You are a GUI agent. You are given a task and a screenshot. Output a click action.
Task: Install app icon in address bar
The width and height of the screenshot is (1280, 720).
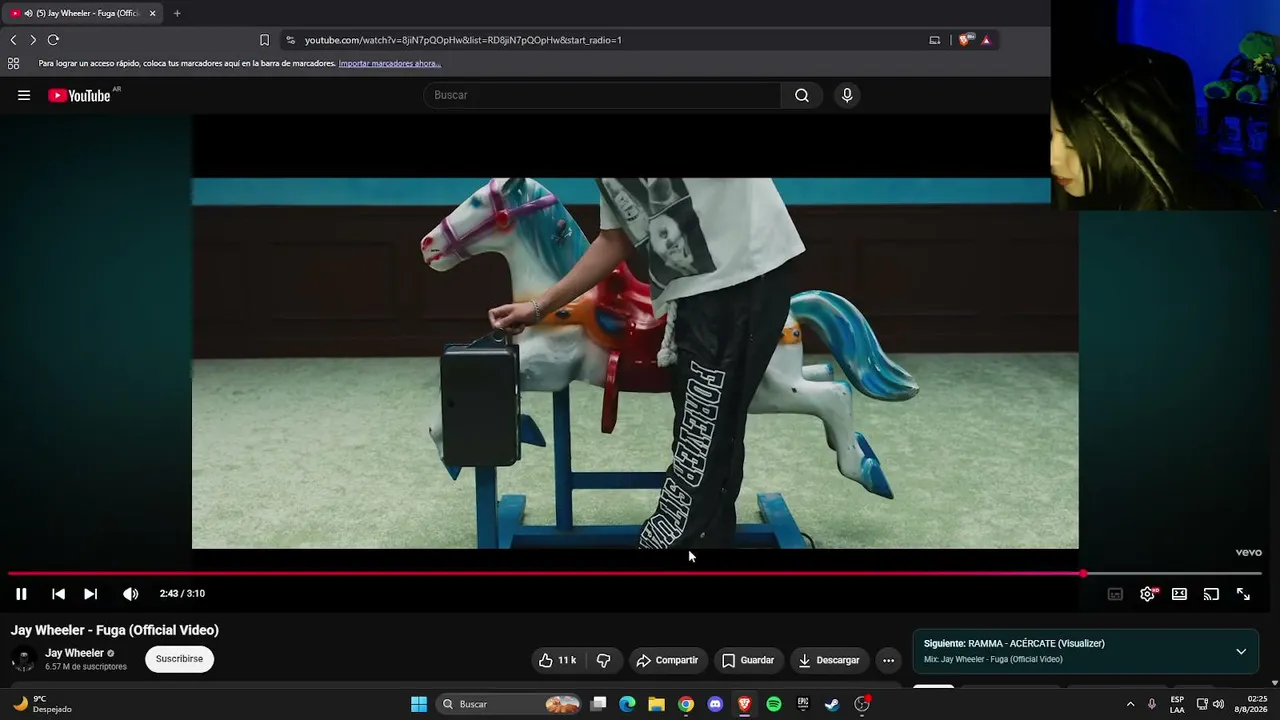[935, 40]
